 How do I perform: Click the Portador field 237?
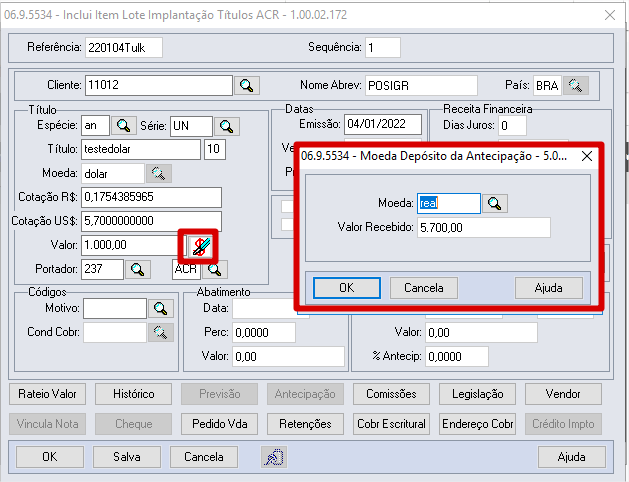(102, 269)
